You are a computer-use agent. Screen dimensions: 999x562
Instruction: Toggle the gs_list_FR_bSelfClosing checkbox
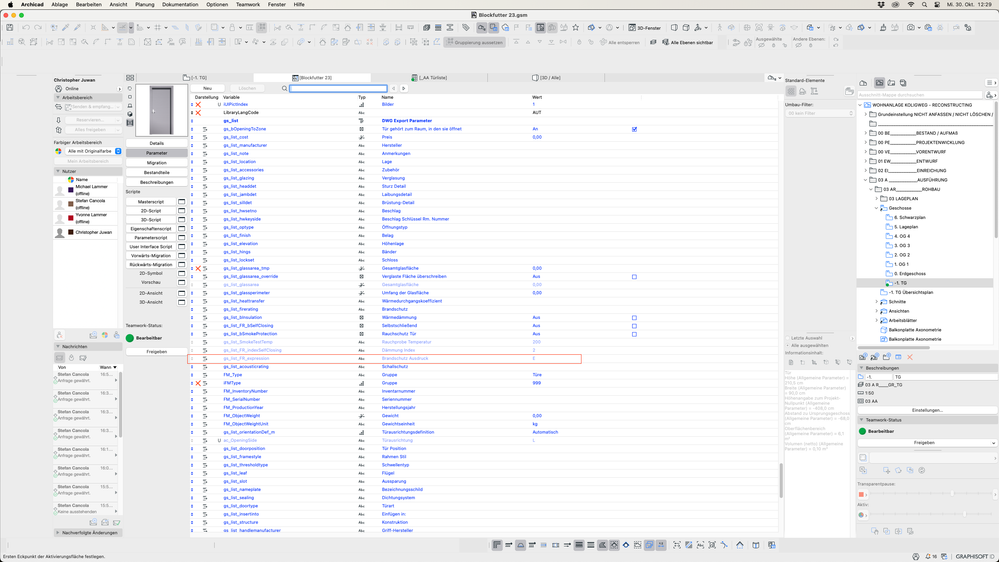tap(634, 326)
